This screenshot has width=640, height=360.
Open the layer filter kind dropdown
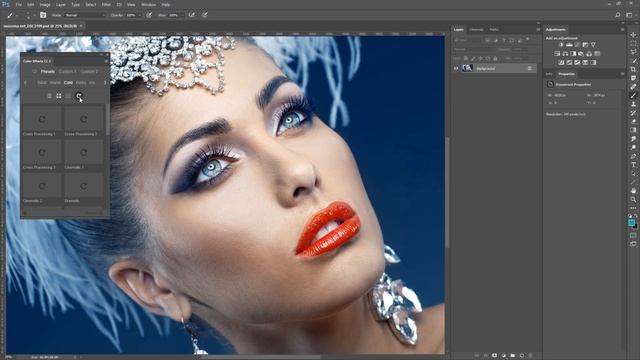point(468,40)
